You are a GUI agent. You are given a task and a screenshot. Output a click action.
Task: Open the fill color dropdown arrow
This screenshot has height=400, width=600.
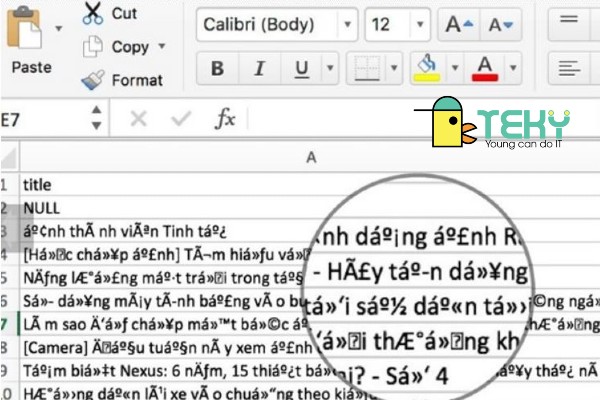(455, 68)
